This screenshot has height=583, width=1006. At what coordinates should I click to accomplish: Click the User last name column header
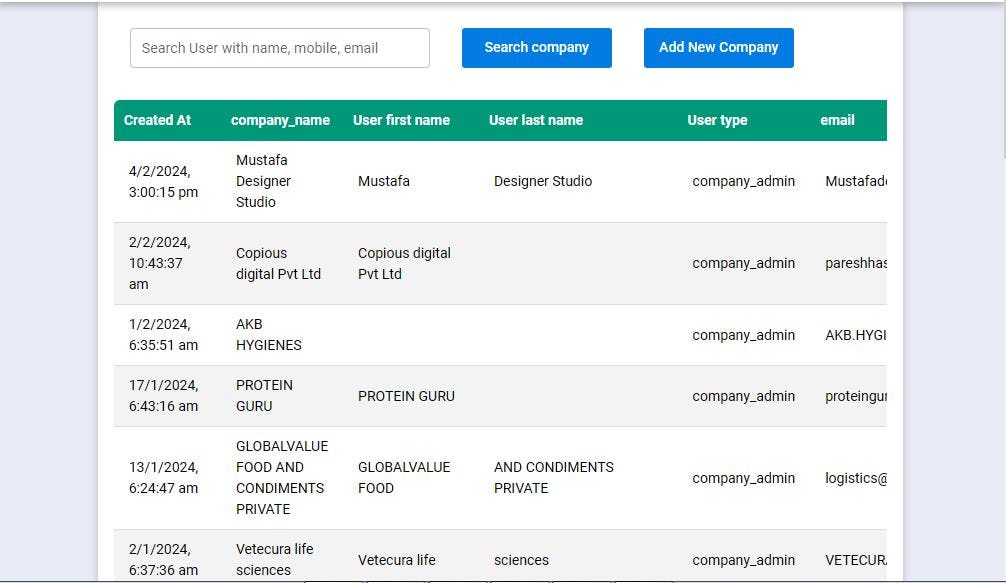536,120
